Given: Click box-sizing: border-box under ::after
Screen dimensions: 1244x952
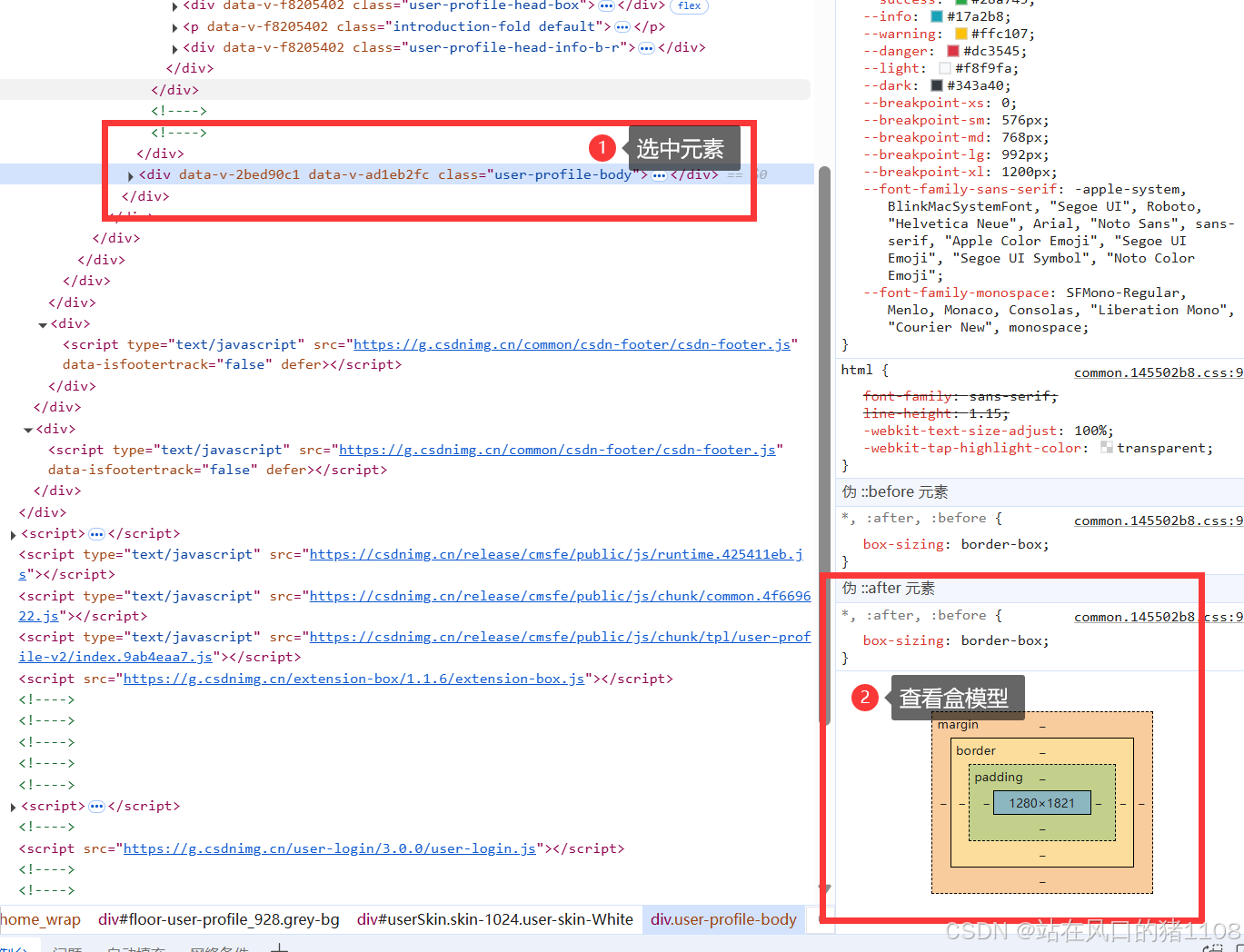Looking at the screenshot, I should 956,640.
